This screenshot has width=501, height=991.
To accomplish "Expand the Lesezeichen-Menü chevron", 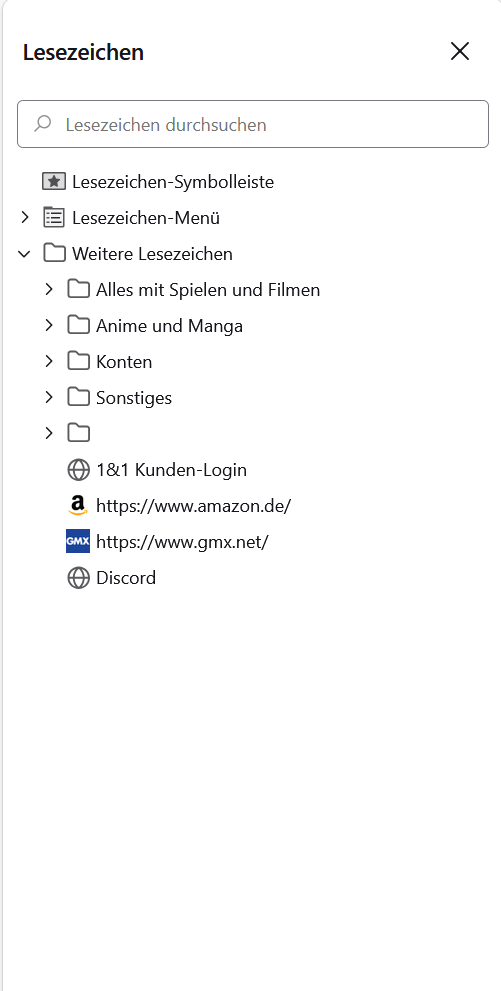I will [x=25, y=218].
